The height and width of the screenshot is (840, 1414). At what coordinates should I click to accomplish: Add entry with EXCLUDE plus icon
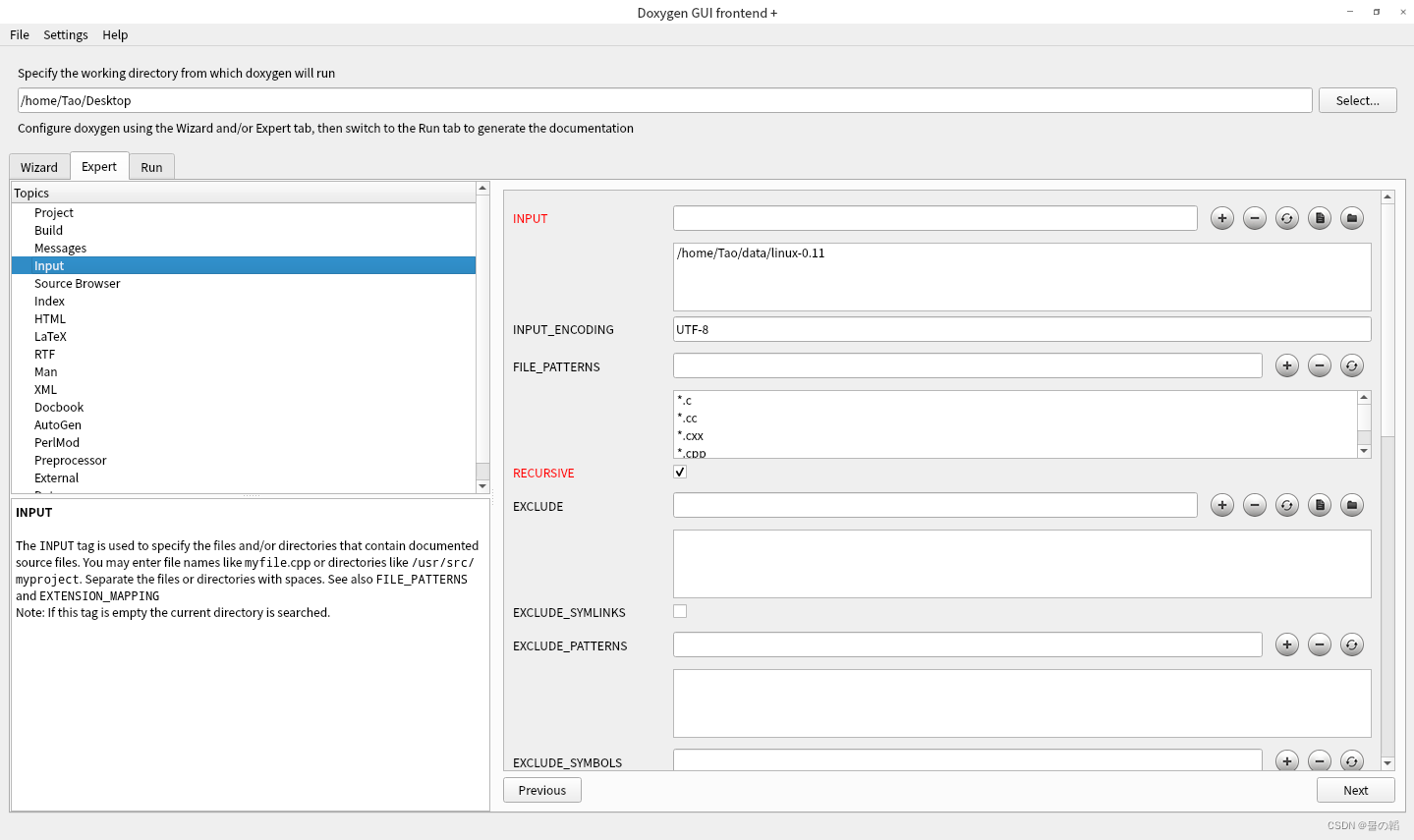pos(1221,505)
